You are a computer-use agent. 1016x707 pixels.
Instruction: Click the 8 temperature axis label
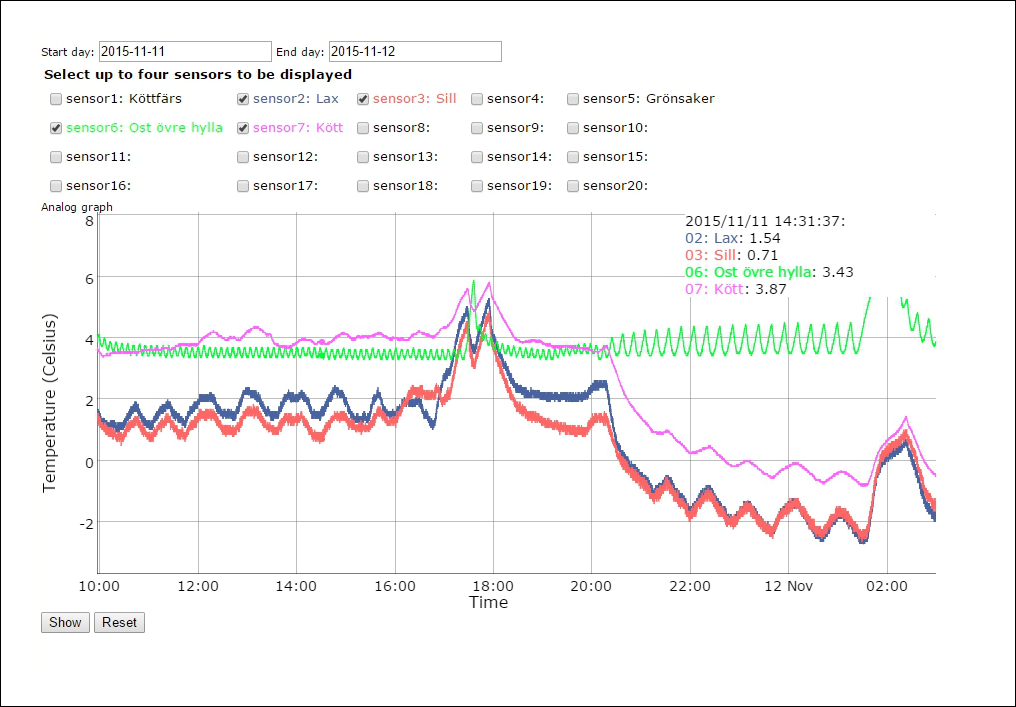click(89, 221)
